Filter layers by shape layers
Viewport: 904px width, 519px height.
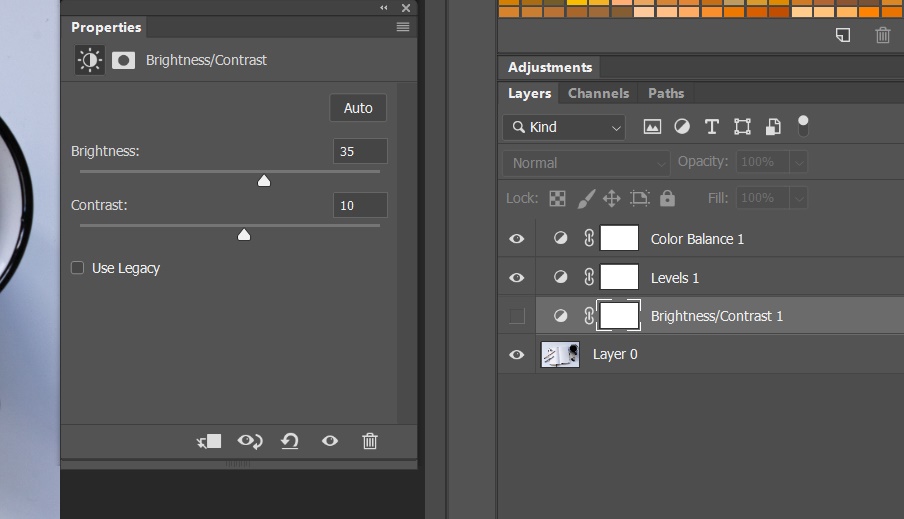click(x=742, y=127)
